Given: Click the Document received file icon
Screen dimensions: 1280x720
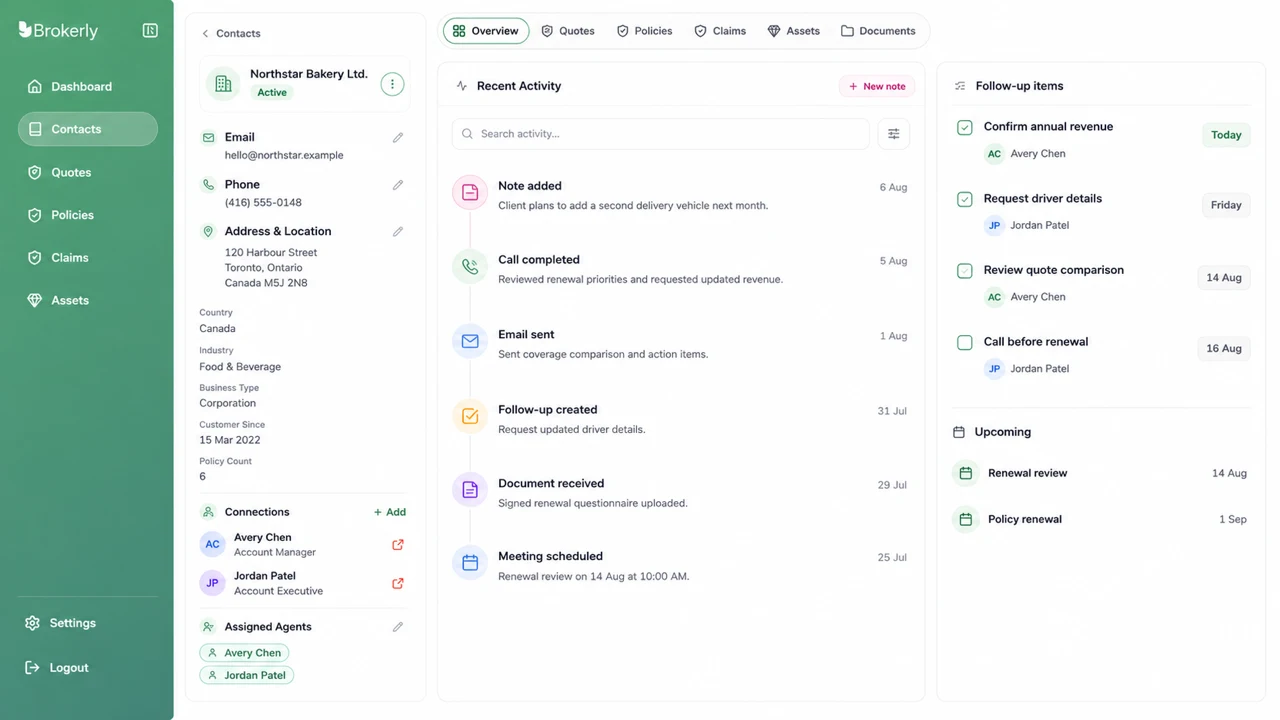Looking at the screenshot, I should [x=470, y=490].
